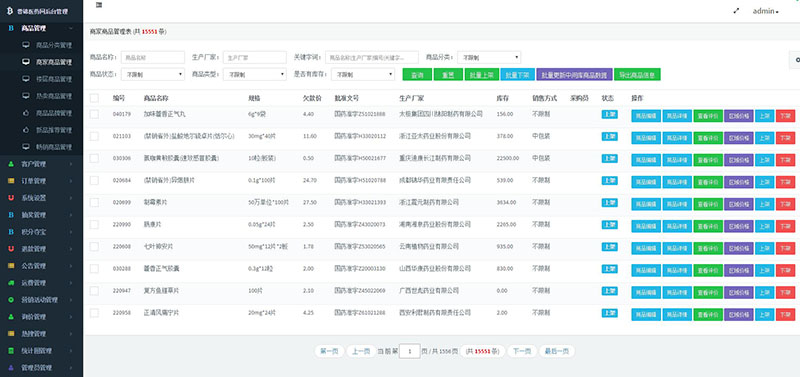The image size is (800, 377).
Task: Click the red magnet icon for 退款管理
Action: pyautogui.click(x=11, y=248)
